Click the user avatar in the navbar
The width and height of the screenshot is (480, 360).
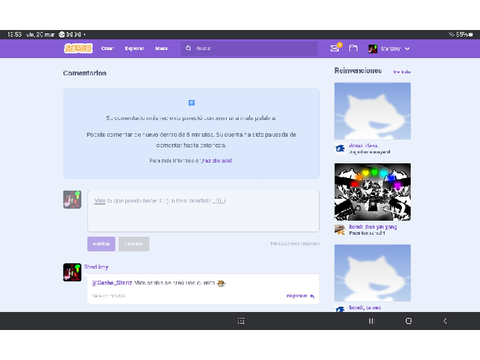pyautogui.click(x=373, y=49)
